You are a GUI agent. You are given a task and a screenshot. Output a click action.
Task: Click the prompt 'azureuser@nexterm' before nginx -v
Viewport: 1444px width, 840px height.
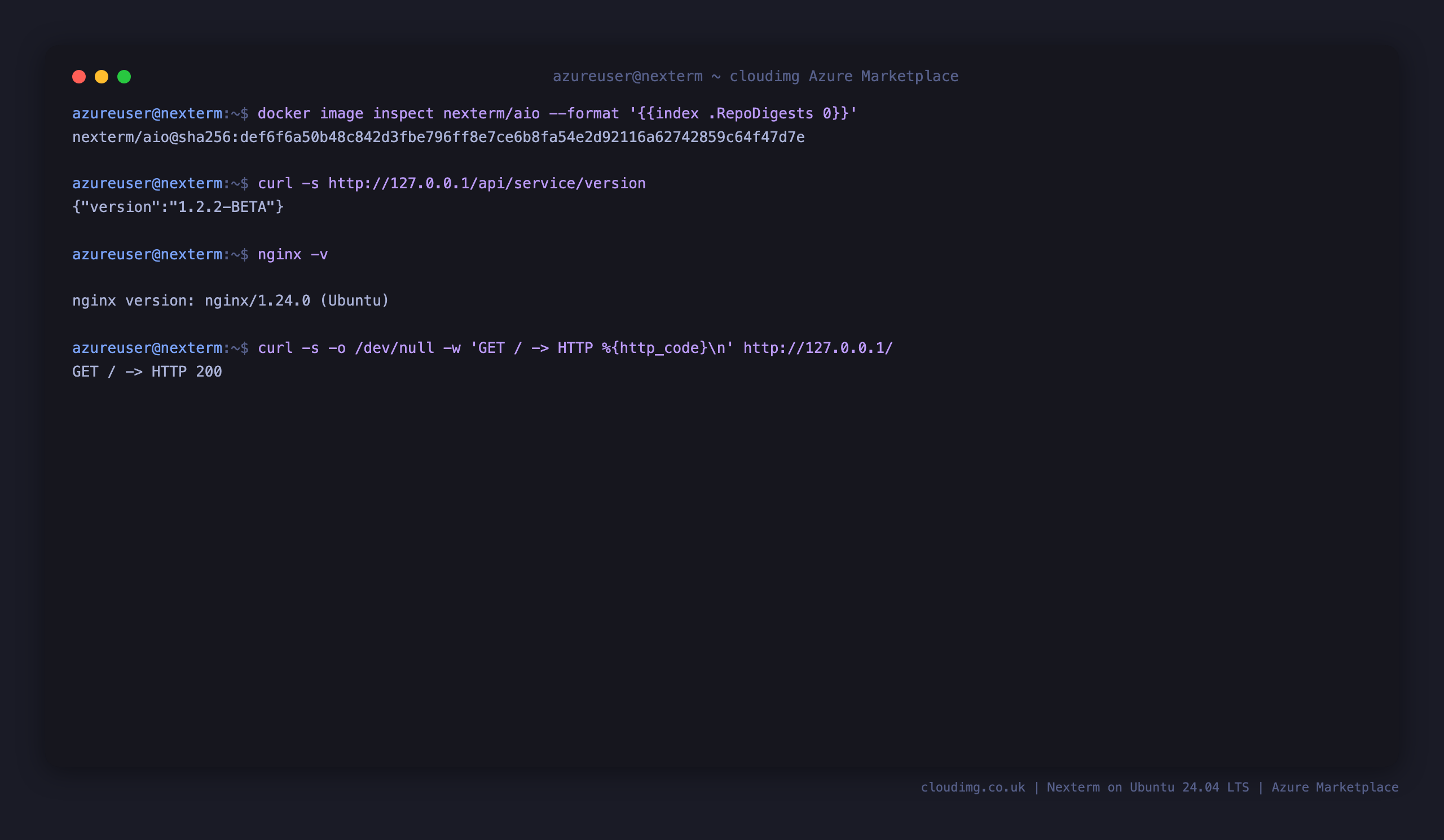point(147,254)
